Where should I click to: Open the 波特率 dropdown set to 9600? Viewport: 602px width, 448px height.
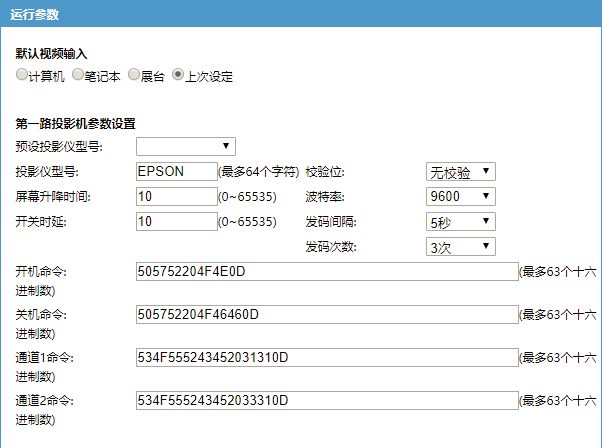460,197
